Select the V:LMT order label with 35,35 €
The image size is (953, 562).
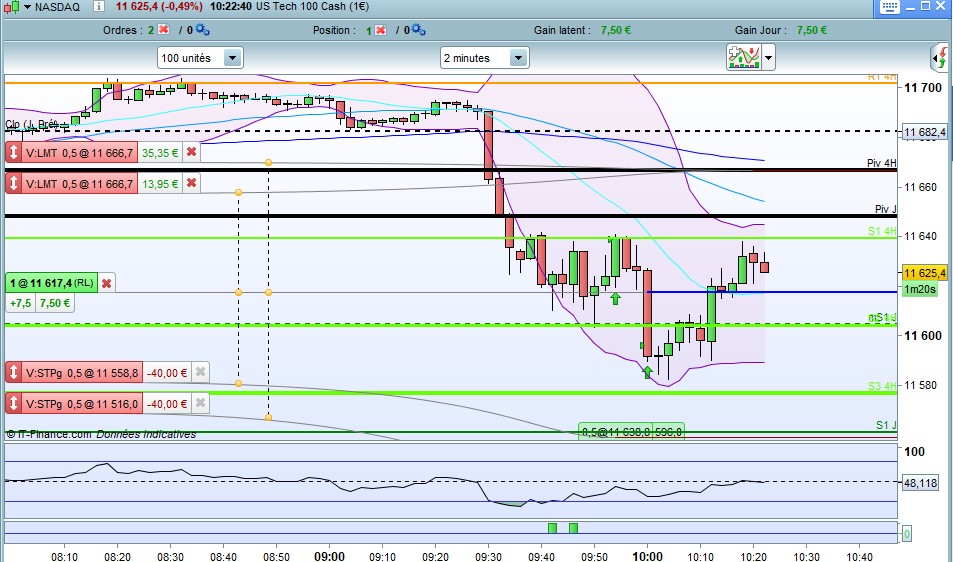click(x=79, y=153)
